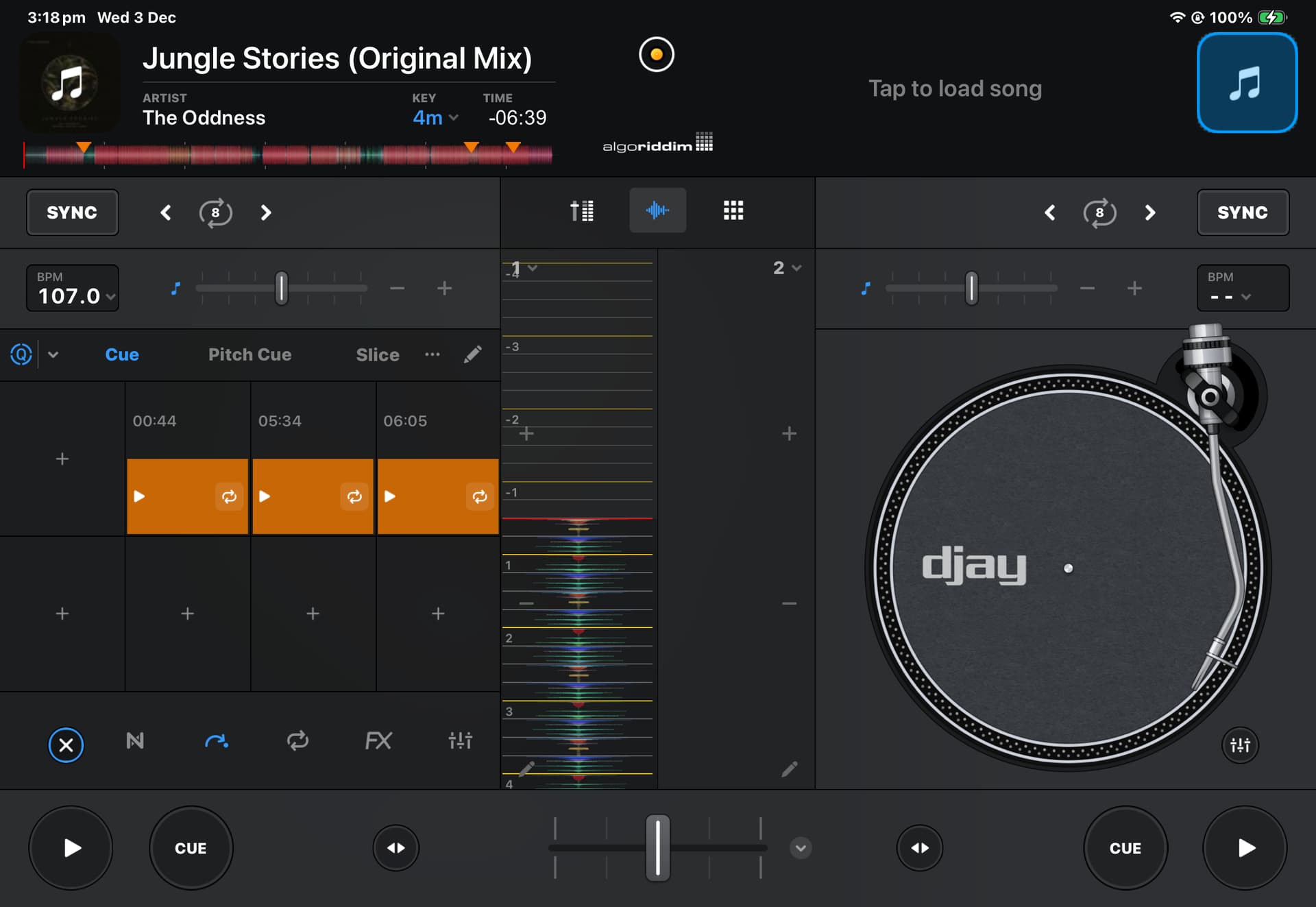The height and width of the screenshot is (907, 1316).
Task: Open the key 4m dropdown
Action: [435, 118]
